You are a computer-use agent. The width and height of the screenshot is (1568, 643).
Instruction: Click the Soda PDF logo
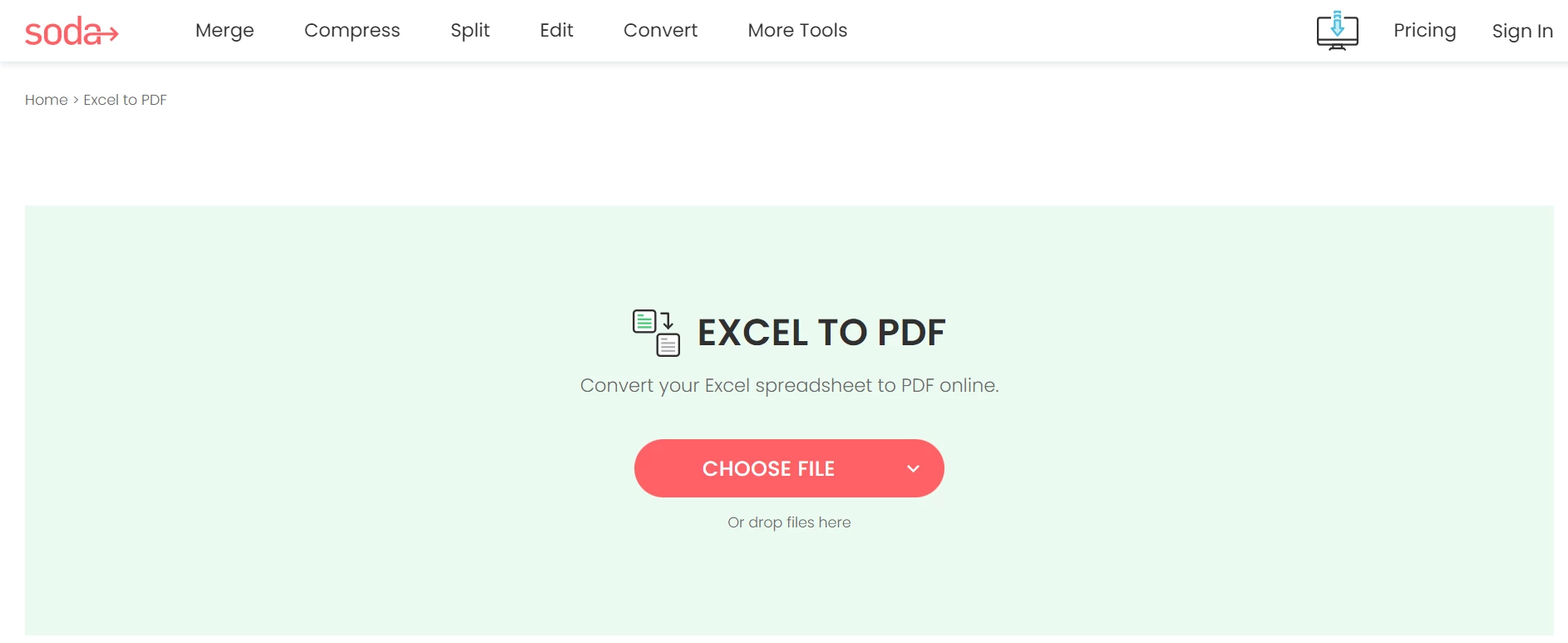point(71,31)
